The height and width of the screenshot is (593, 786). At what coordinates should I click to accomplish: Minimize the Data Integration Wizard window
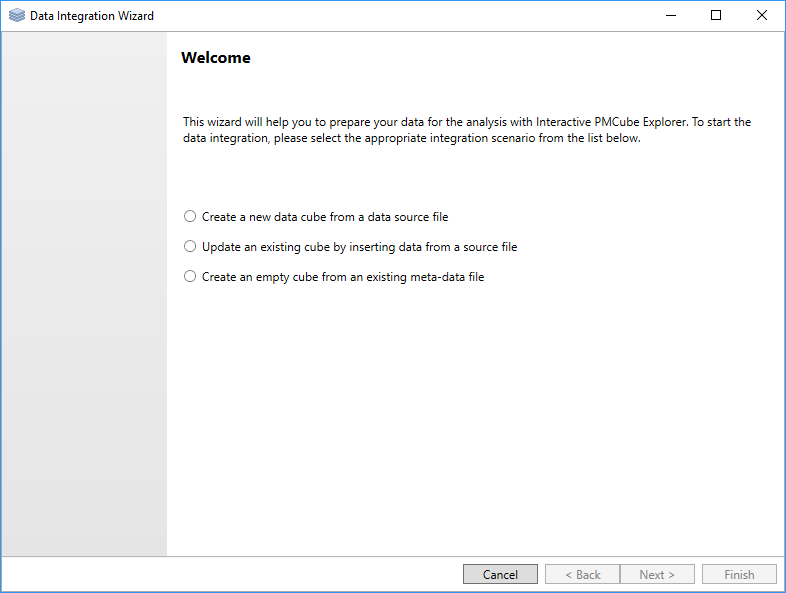(670, 16)
